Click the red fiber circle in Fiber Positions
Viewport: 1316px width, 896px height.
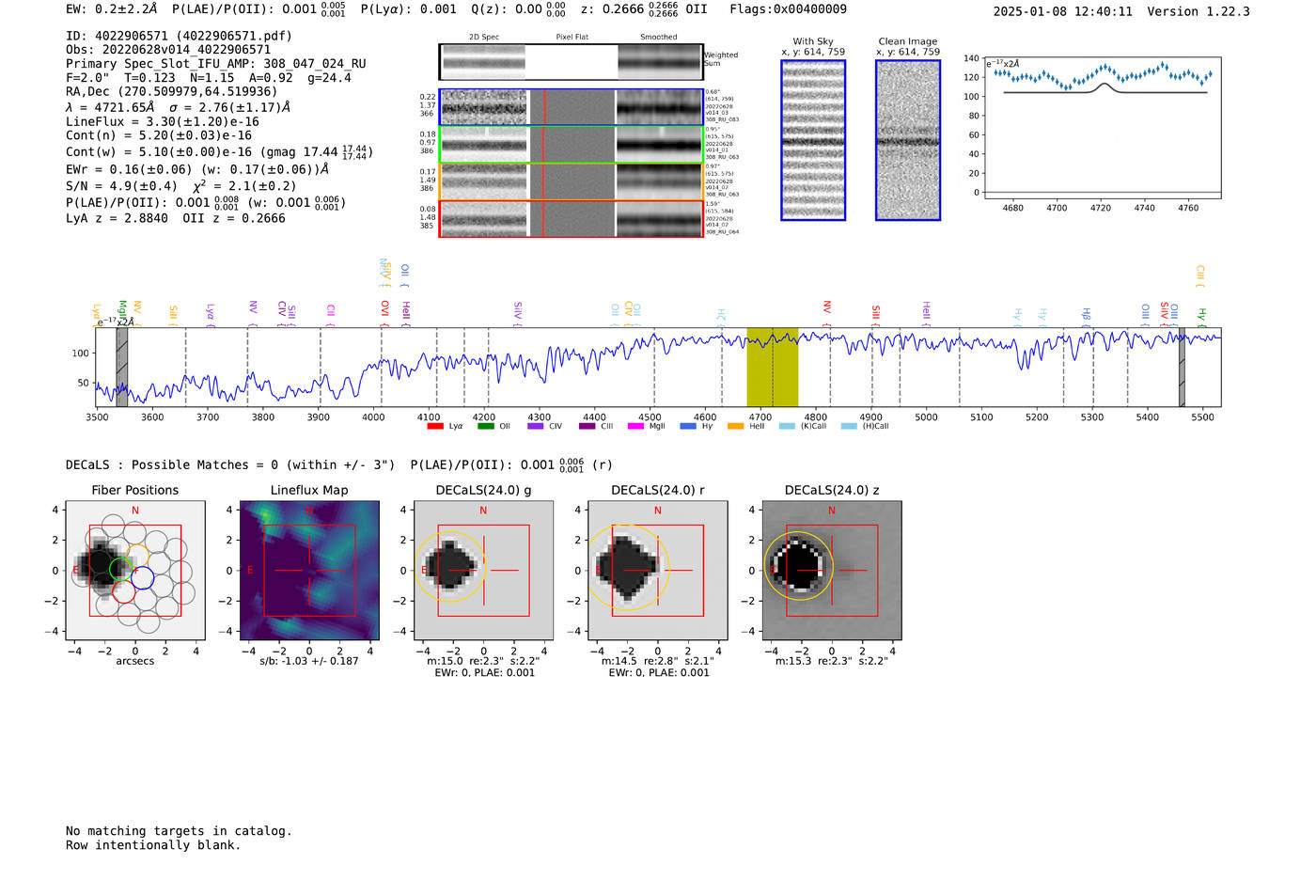point(123,591)
